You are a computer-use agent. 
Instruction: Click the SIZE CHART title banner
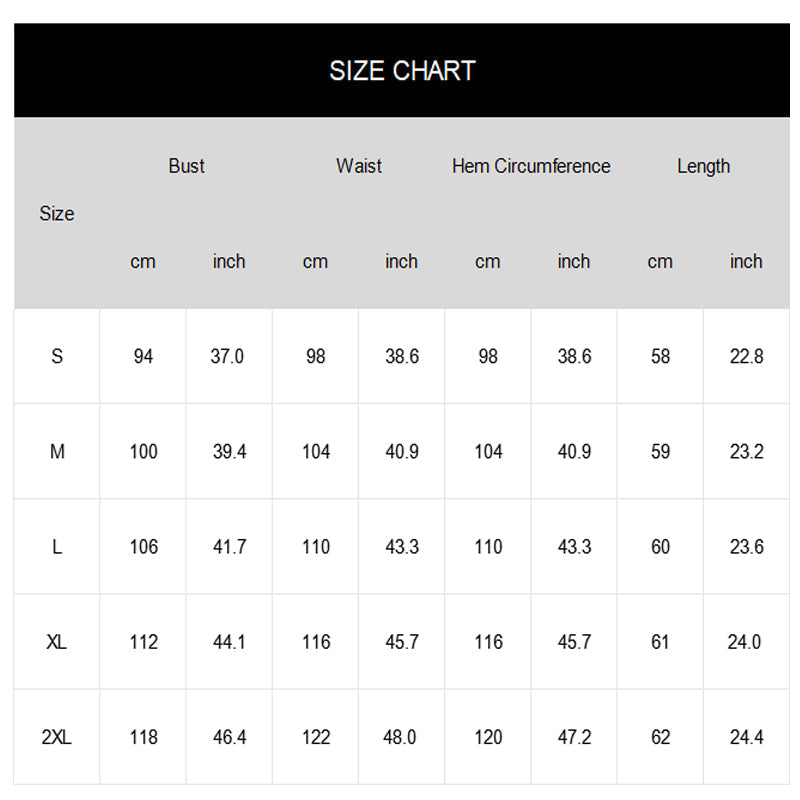[x=401, y=71]
